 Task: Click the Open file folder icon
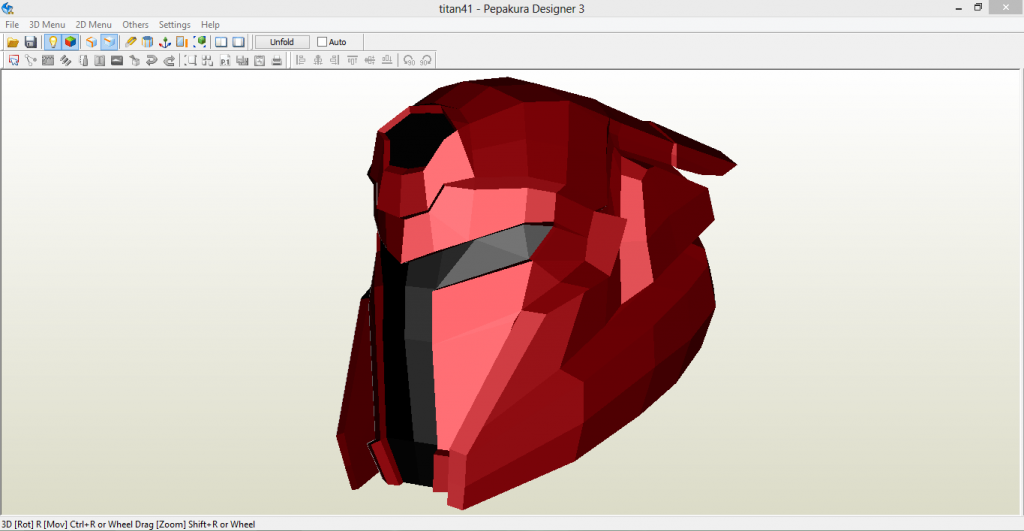[13, 42]
